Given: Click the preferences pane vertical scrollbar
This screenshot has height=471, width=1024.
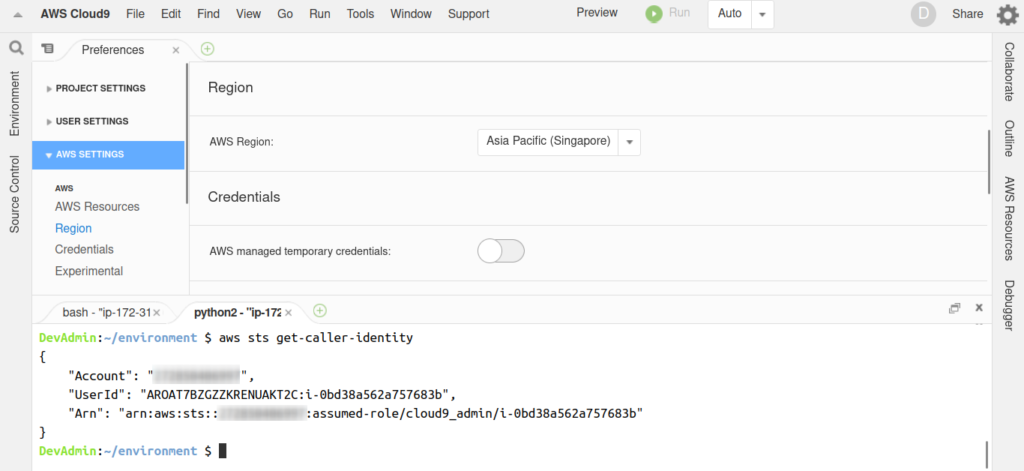Looking at the screenshot, I should pos(989,162).
